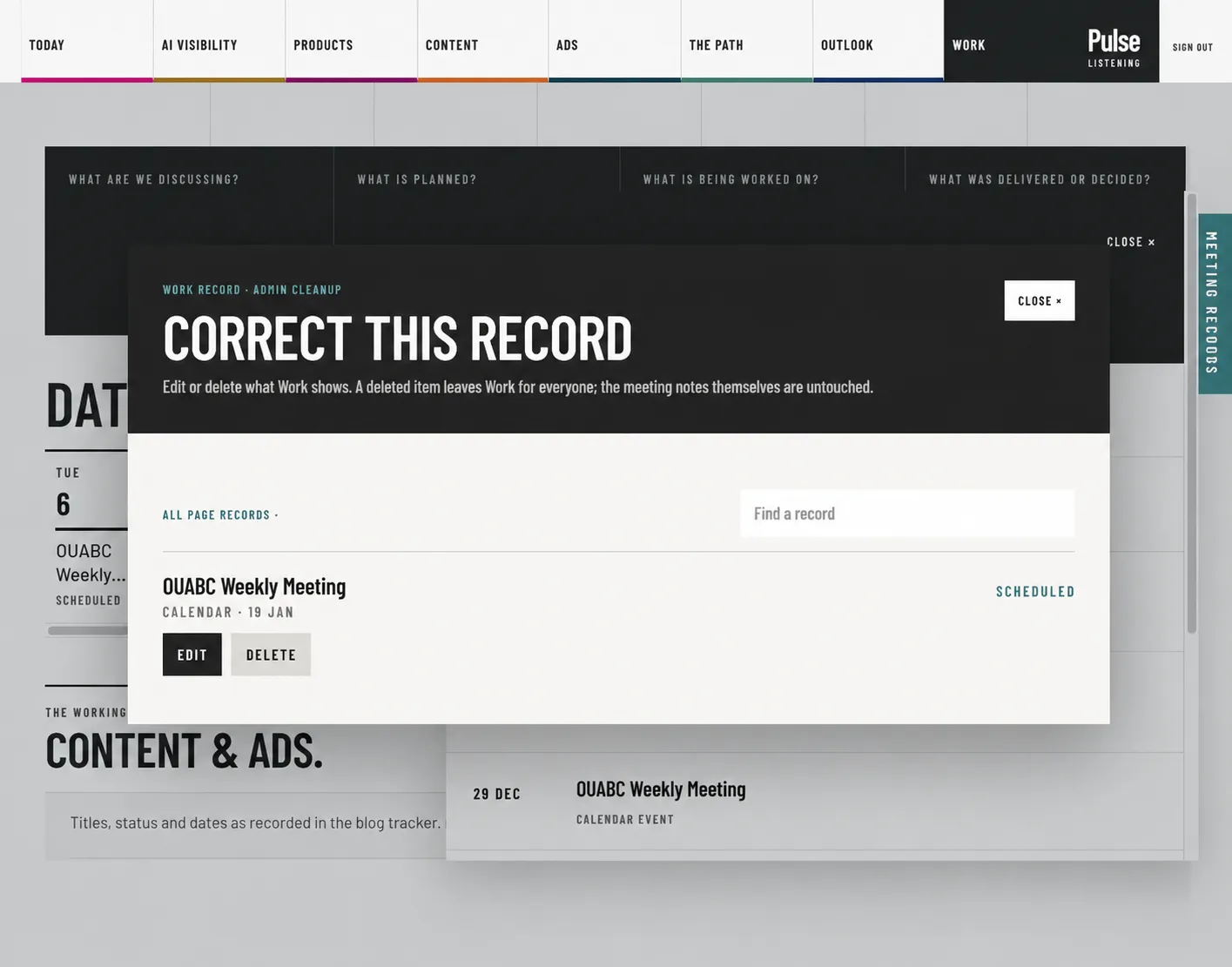Screen dimensions: 1232x967
Task: Click the Pulse Listening logo
Action: 1114,47
